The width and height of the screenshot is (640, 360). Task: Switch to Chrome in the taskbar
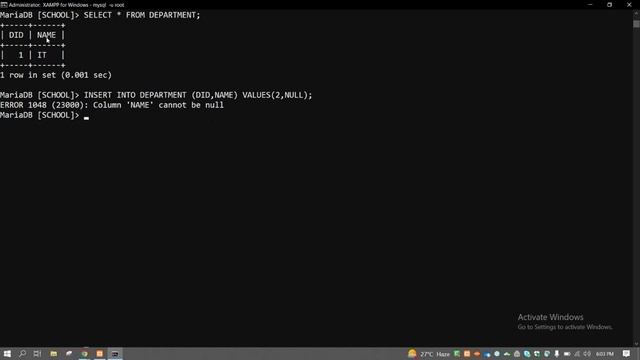click(84, 353)
